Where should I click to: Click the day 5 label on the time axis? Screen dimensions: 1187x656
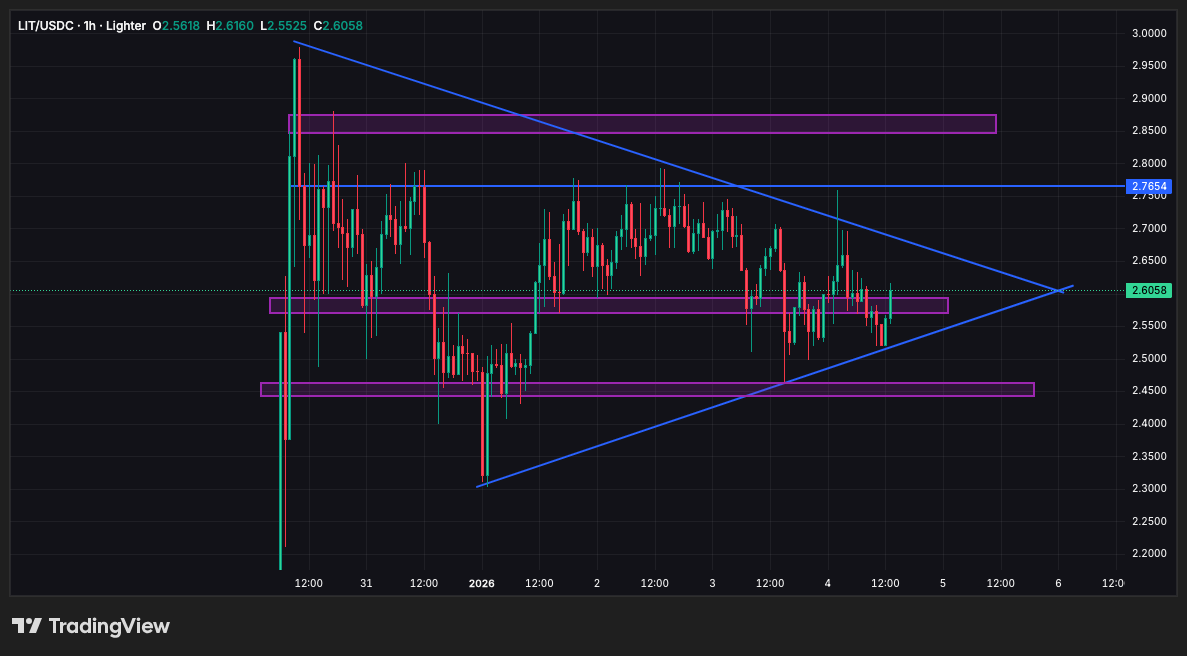942,583
